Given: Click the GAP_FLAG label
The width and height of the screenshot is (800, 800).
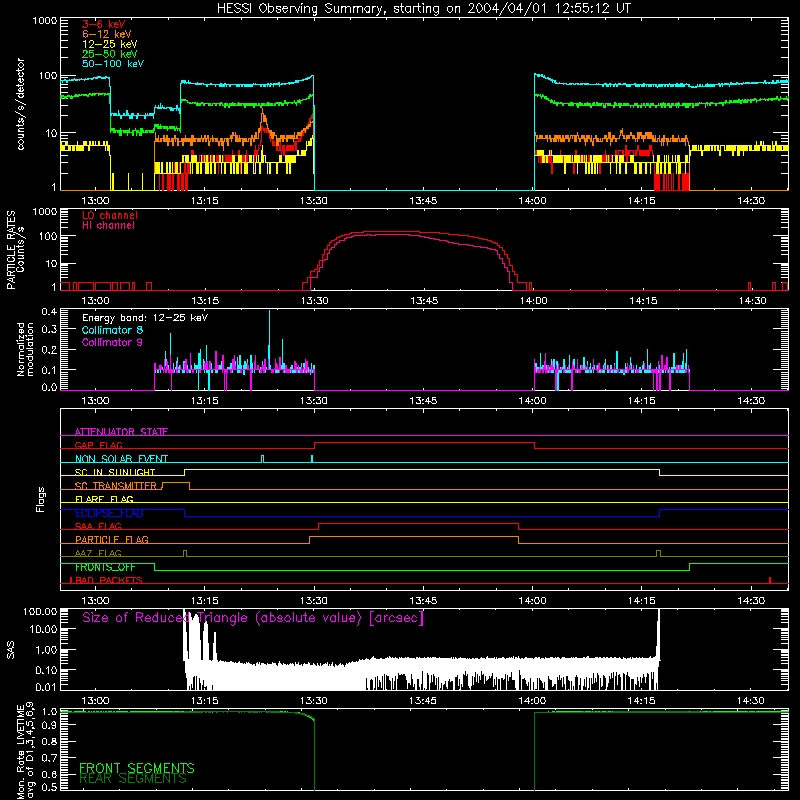Looking at the screenshot, I should (x=98, y=445).
